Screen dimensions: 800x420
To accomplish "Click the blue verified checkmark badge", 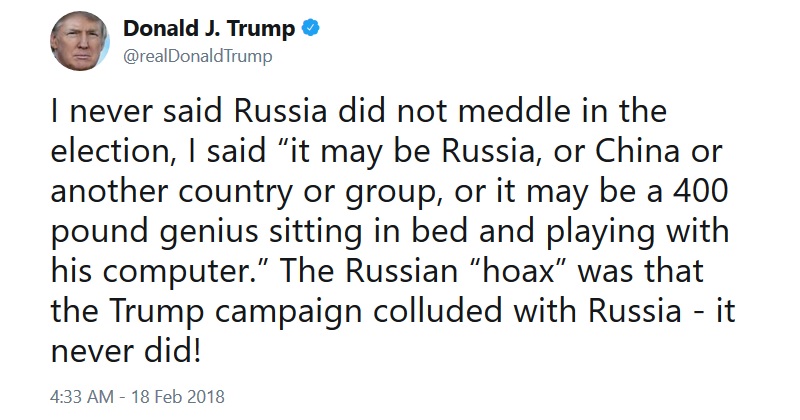I will tap(311, 28).
